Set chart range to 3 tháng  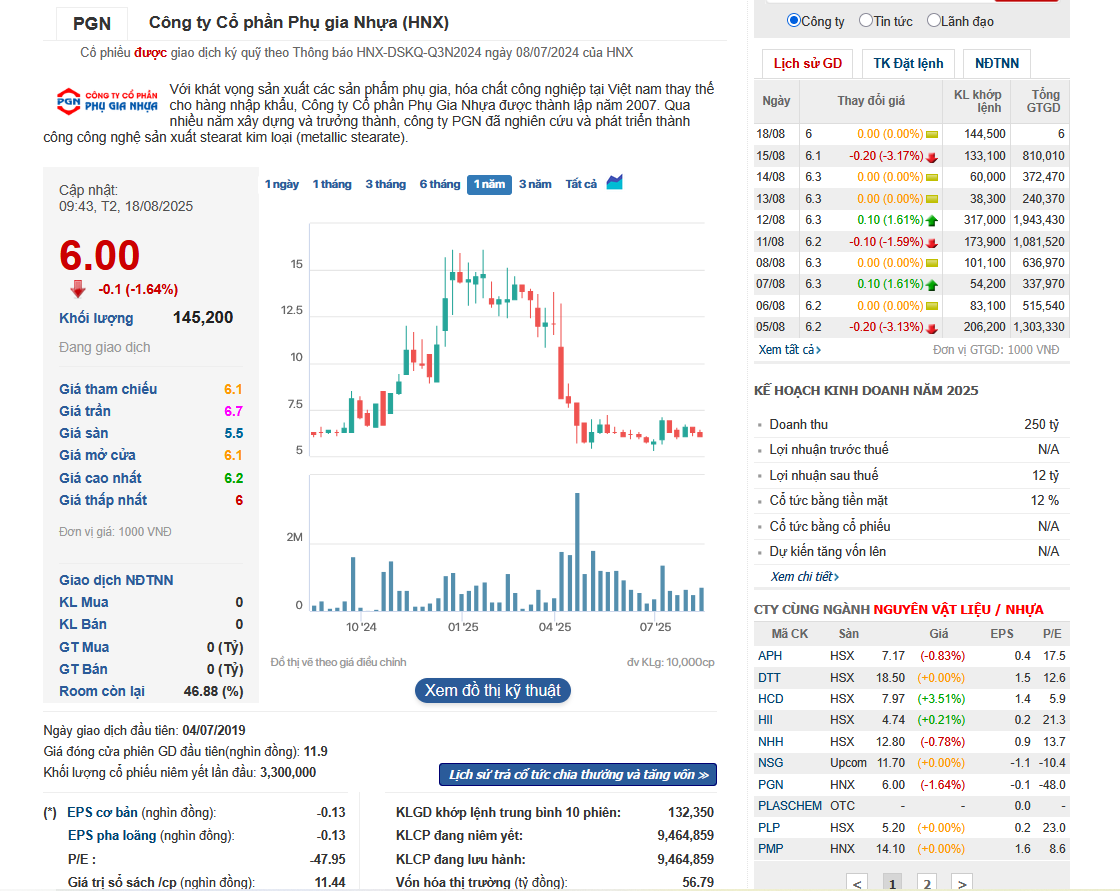pos(386,184)
